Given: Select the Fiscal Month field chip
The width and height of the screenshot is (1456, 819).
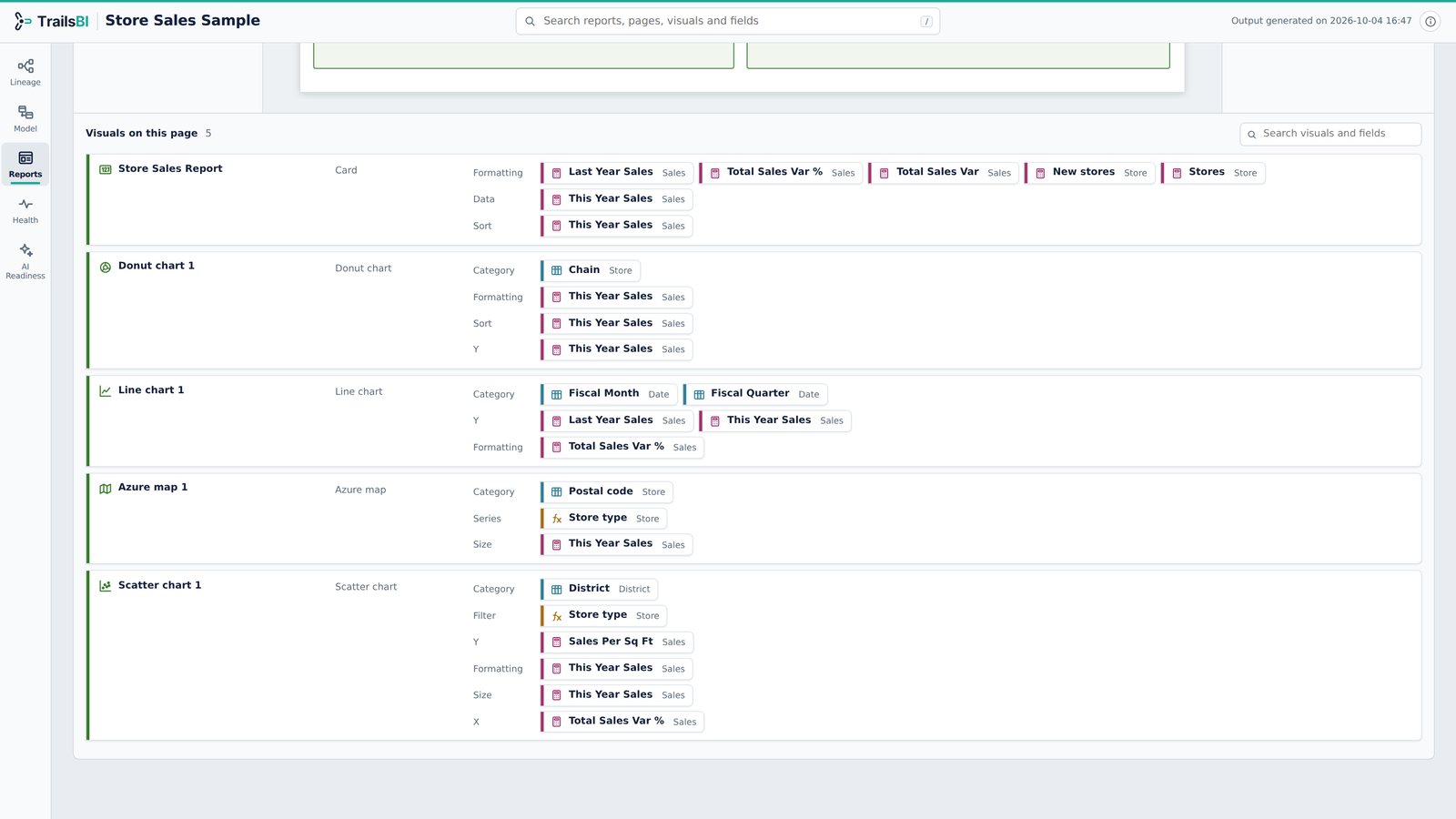Looking at the screenshot, I should [609, 394].
